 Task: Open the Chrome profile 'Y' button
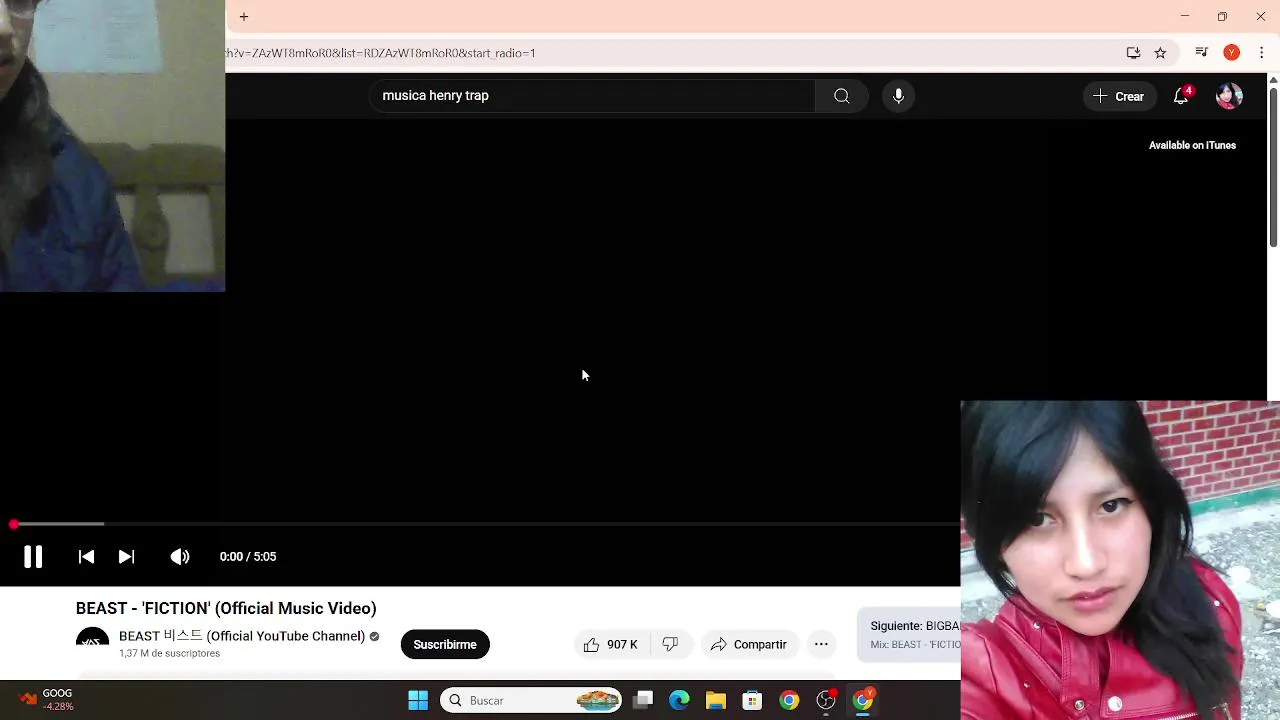pyautogui.click(x=1232, y=53)
